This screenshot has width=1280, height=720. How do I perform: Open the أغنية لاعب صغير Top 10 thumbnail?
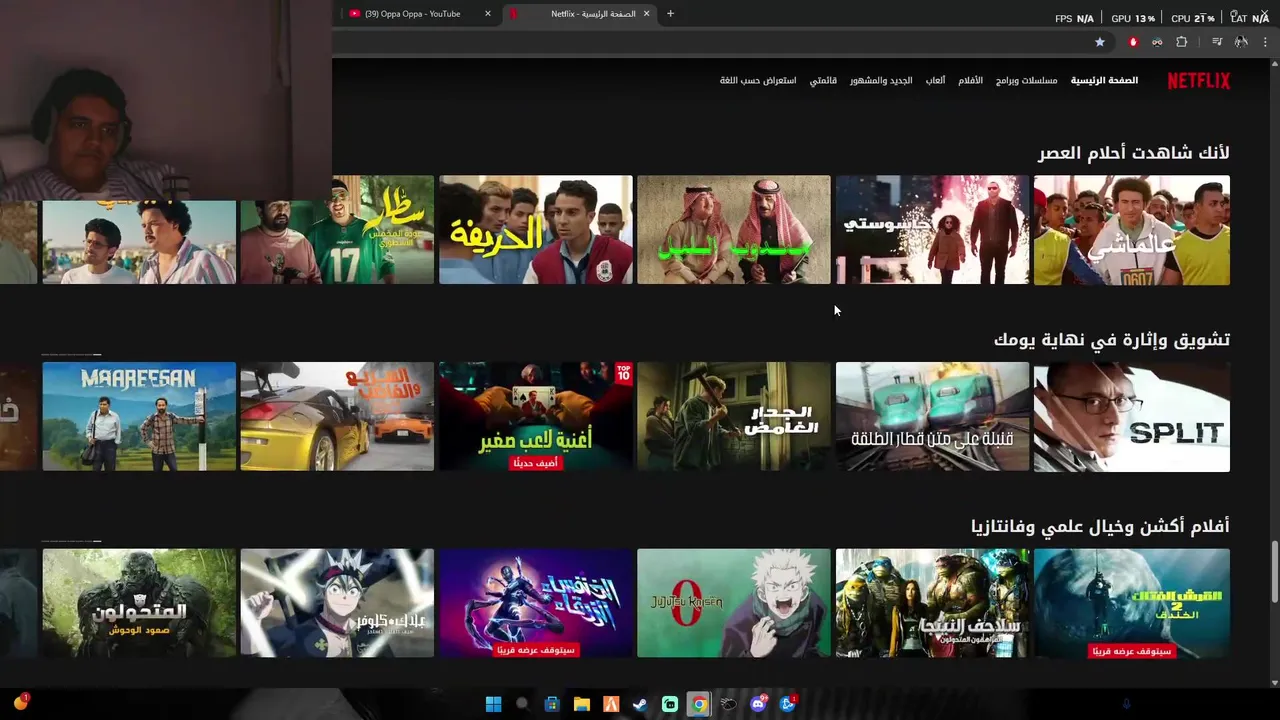(536, 417)
